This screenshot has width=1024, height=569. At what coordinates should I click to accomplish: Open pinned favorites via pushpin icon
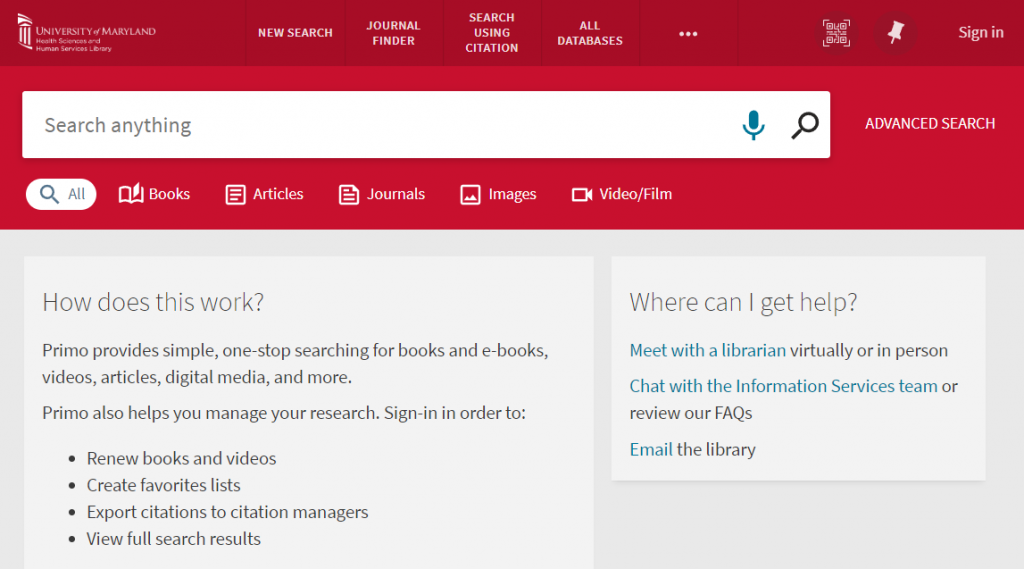click(895, 33)
